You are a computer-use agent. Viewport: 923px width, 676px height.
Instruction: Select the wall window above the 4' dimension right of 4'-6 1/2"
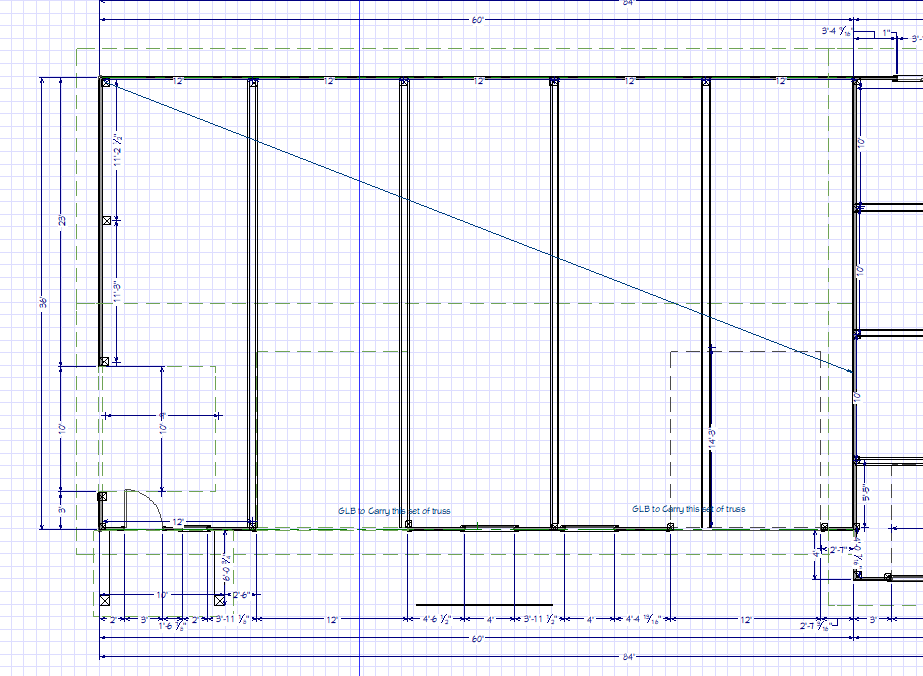click(490, 528)
